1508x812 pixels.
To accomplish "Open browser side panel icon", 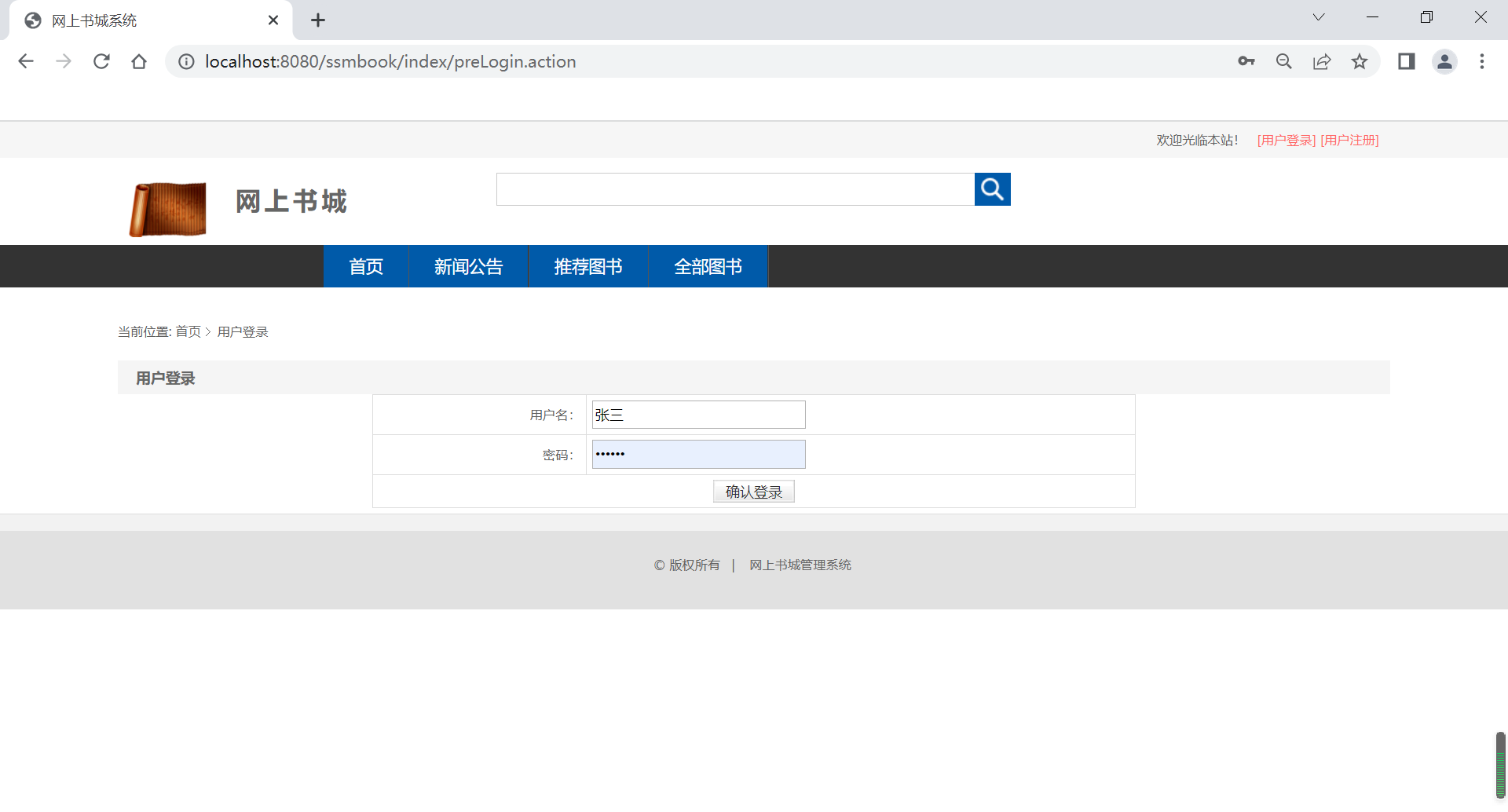I will [x=1407, y=61].
